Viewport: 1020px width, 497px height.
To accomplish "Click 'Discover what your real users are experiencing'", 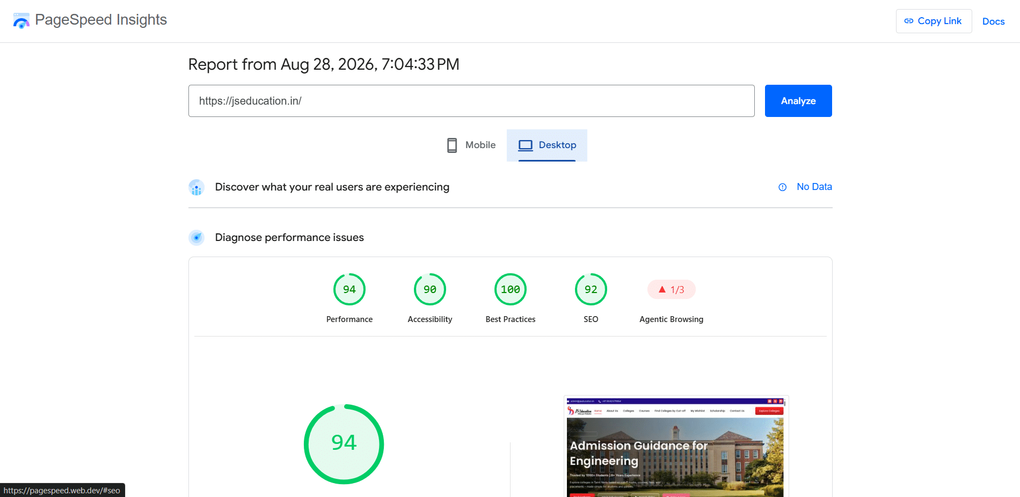I will pyautogui.click(x=332, y=187).
